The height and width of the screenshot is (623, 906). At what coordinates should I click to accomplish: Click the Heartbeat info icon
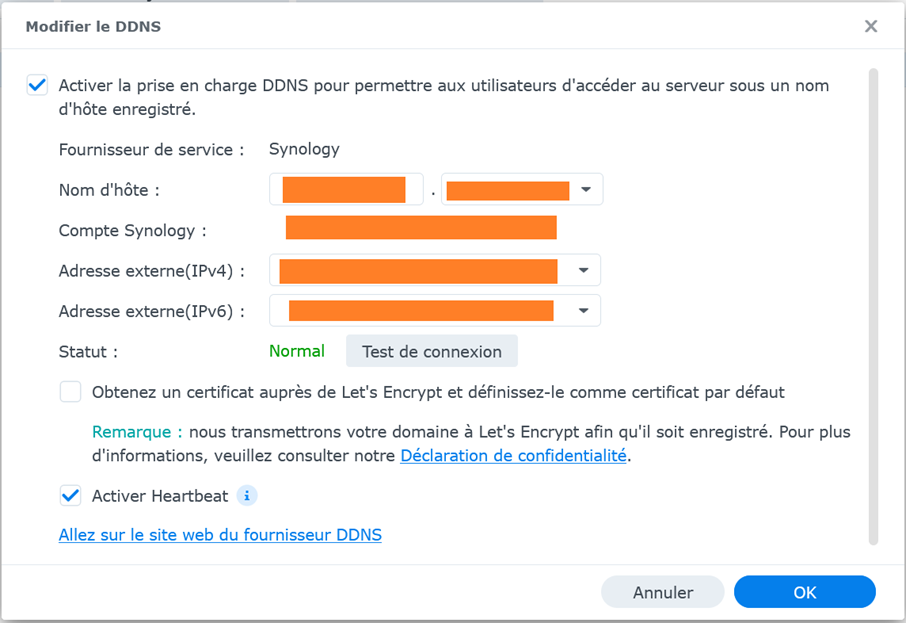(x=247, y=496)
